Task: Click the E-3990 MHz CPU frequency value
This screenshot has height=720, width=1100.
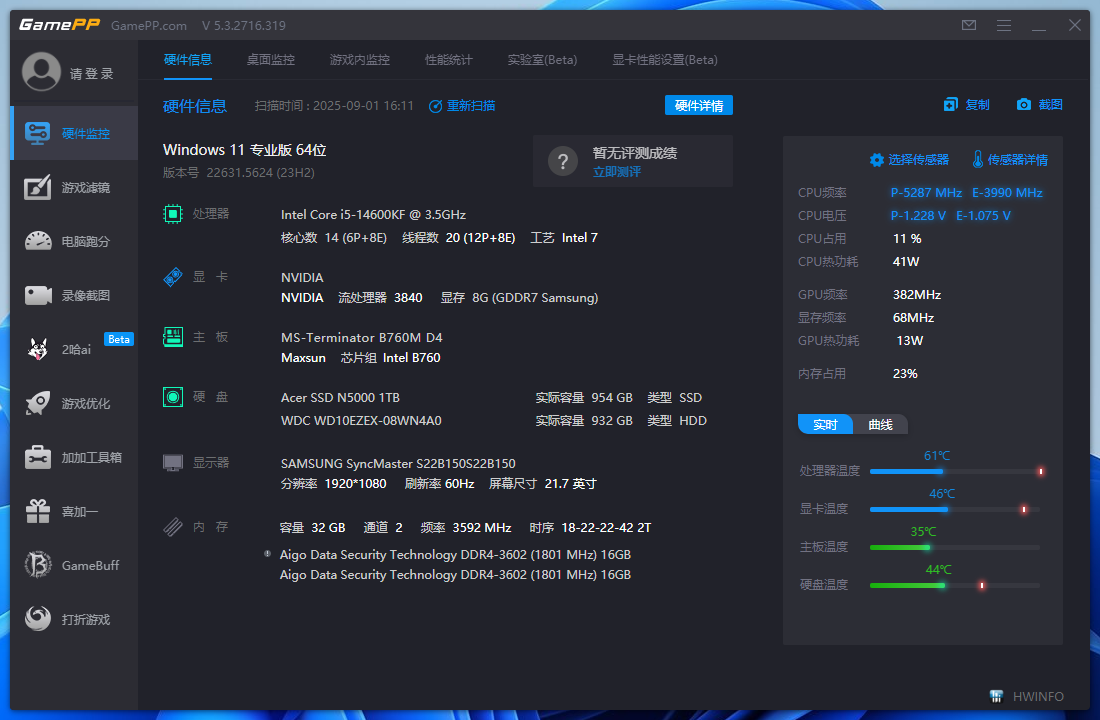Action: [1007, 192]
